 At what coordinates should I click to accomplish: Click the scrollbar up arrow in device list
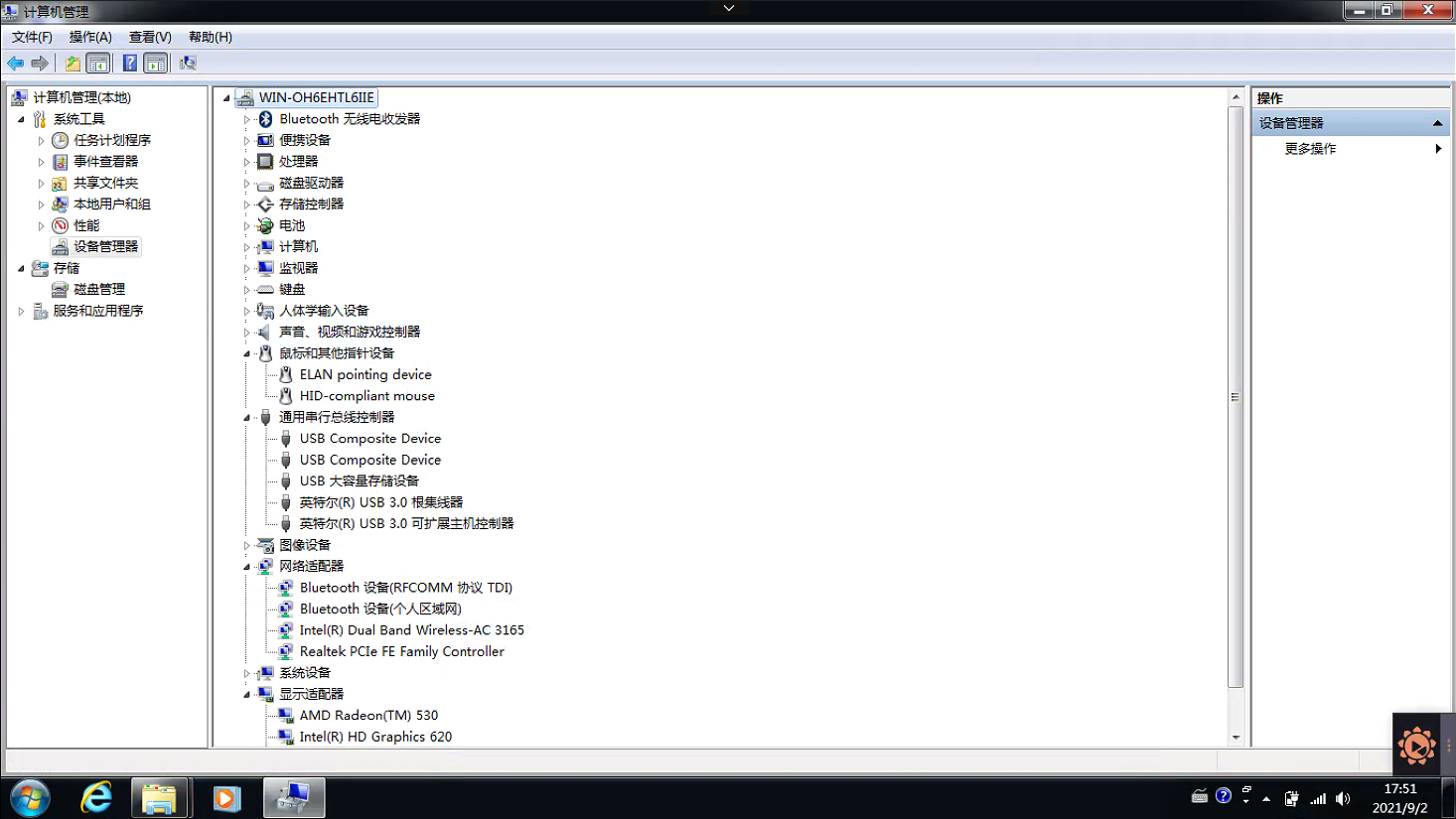point(1236,97)
